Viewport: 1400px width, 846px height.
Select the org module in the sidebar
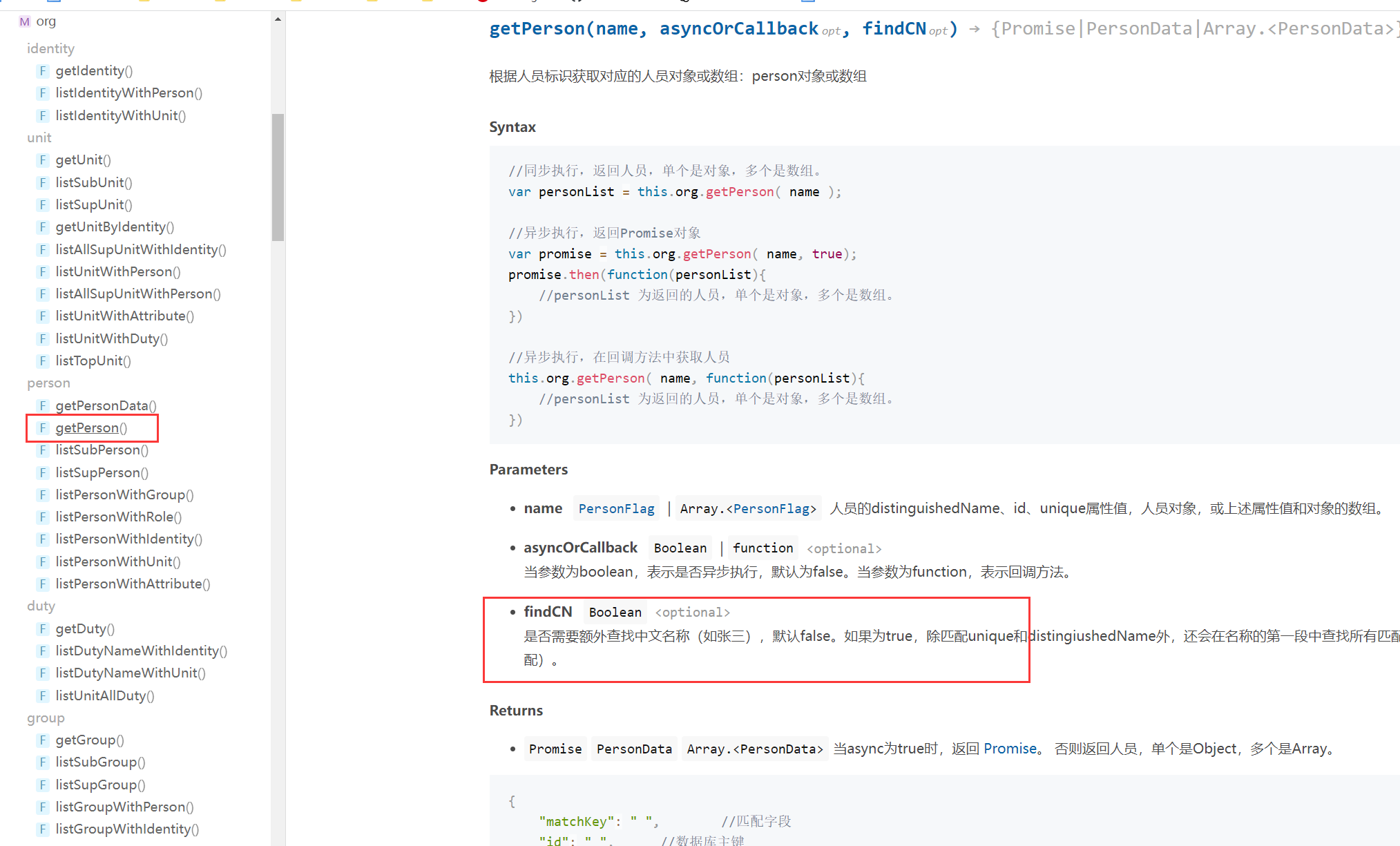[46, 21]
